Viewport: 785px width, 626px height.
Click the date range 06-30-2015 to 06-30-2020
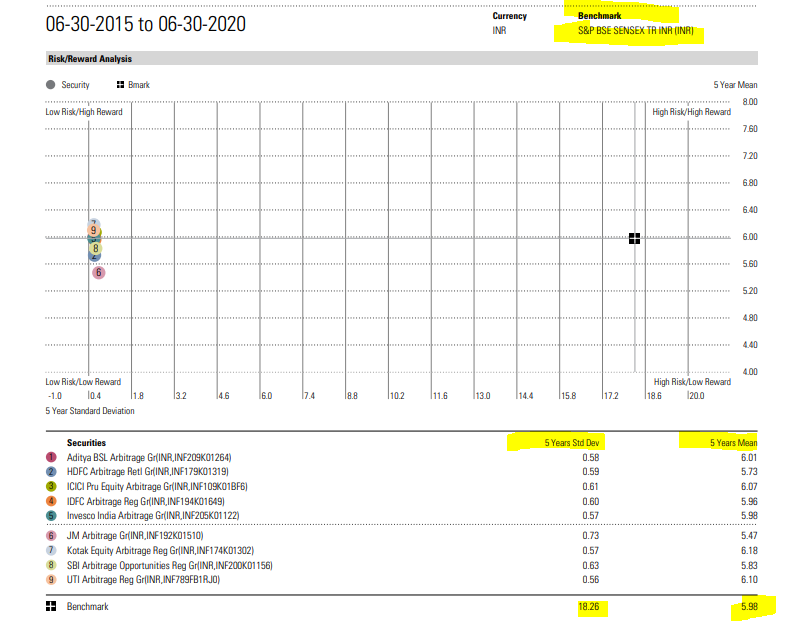(x=146, y=24)
